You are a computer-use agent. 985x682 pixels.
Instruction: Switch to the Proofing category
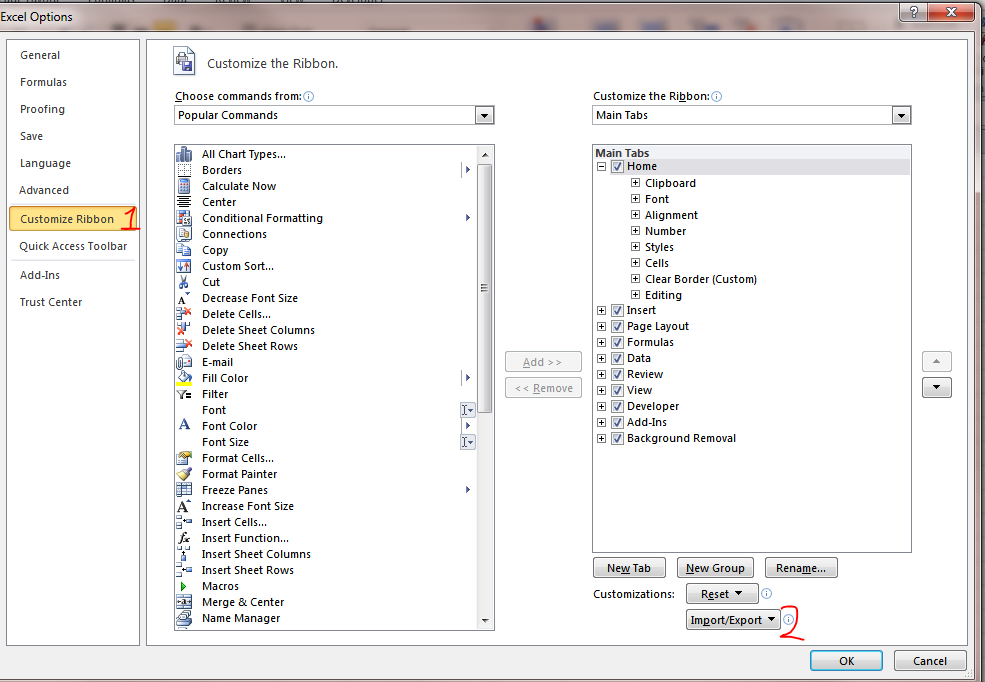[42, 109]
